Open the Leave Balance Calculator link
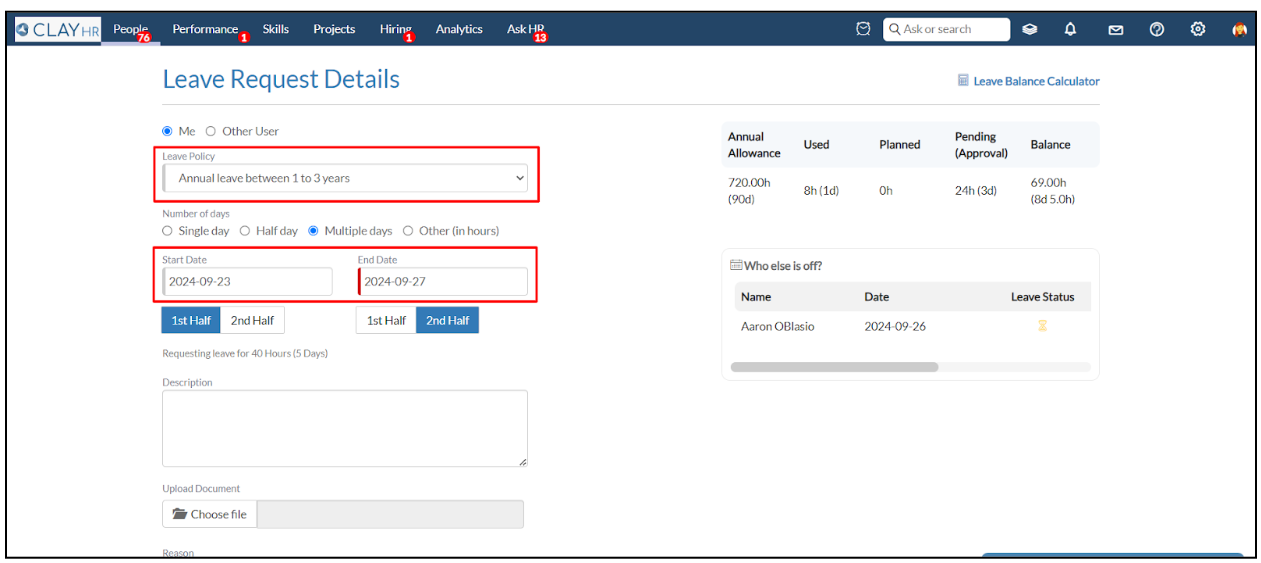Screen dimensions: 1261x563 click(x=1036, y=81)
